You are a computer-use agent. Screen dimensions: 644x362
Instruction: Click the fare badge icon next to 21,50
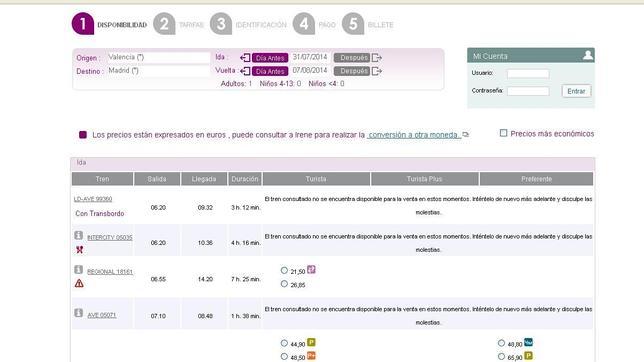click(311, 270)
